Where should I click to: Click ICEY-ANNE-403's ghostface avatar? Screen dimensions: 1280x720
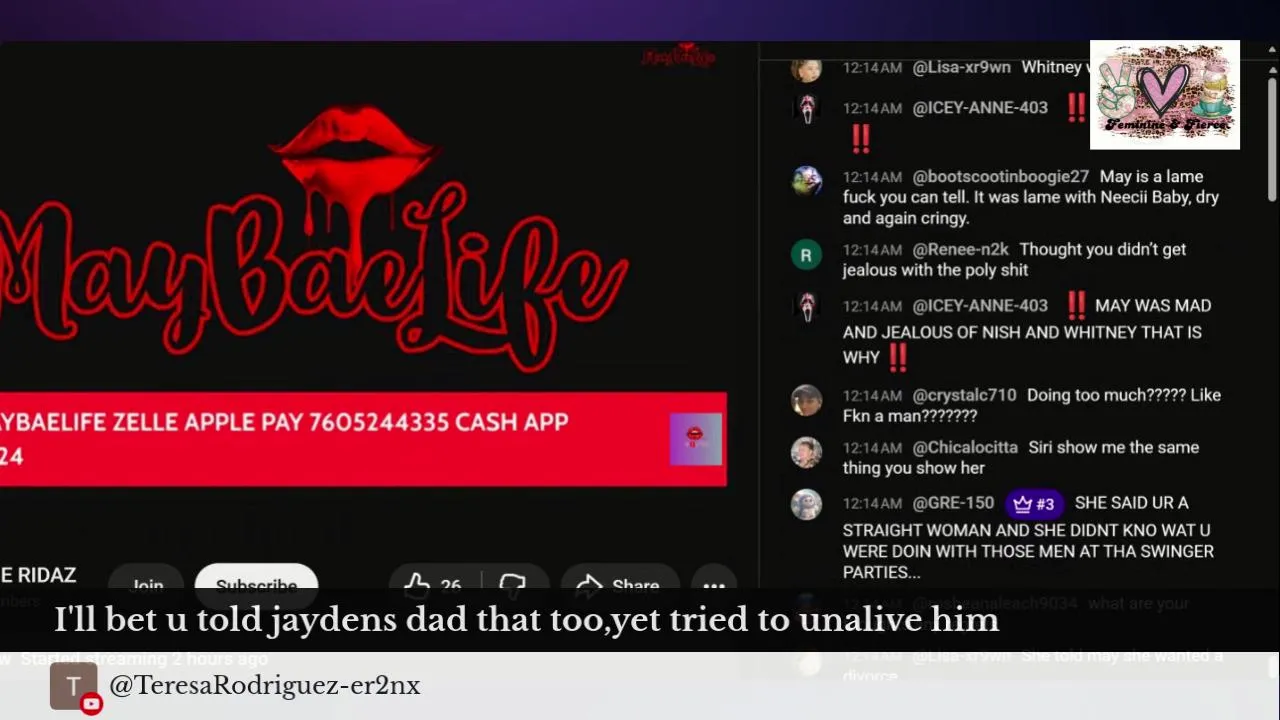[806, 108]
